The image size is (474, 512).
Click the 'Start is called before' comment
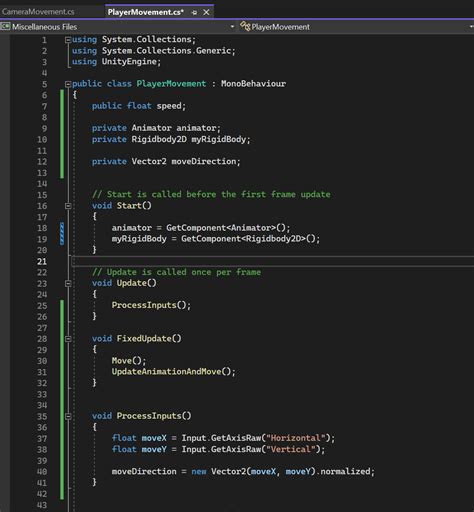[211, 194]
